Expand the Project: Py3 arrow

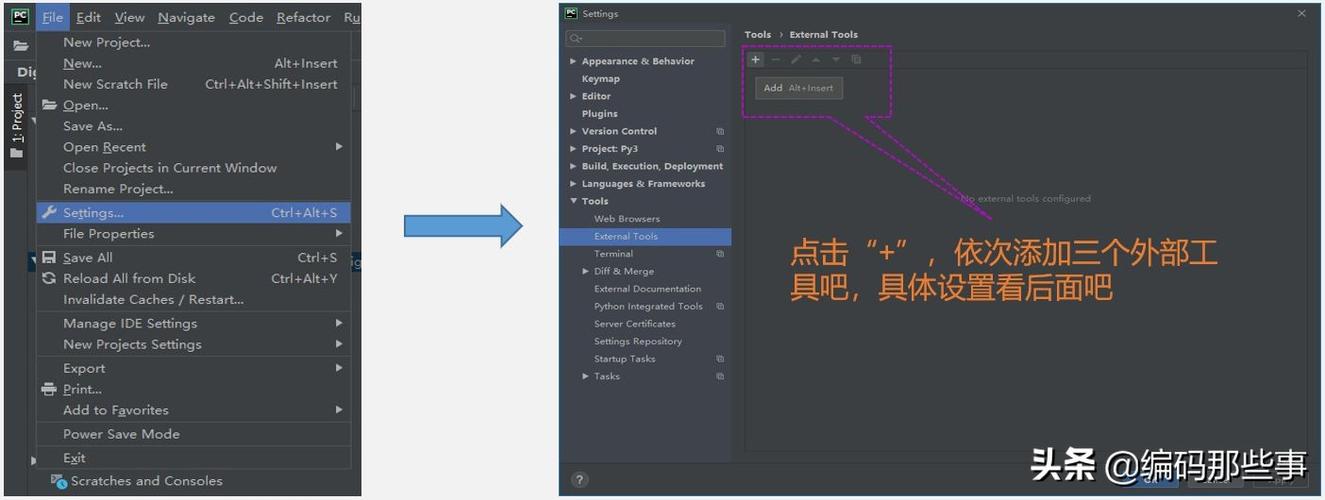[x=573, y=149]
